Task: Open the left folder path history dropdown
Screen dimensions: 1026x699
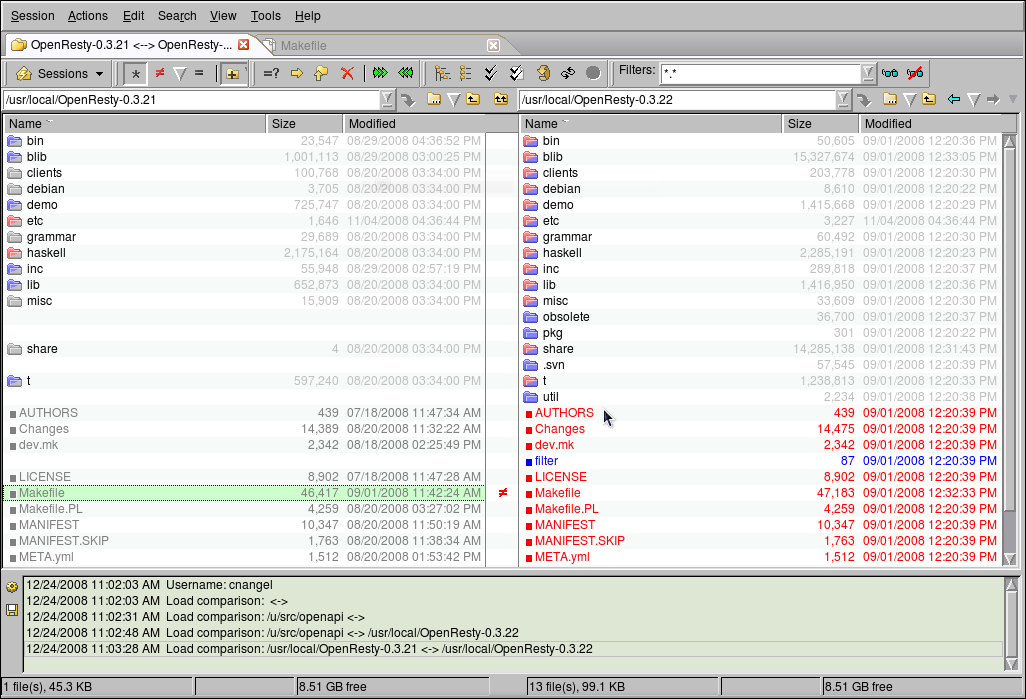Action: point(387,99)
